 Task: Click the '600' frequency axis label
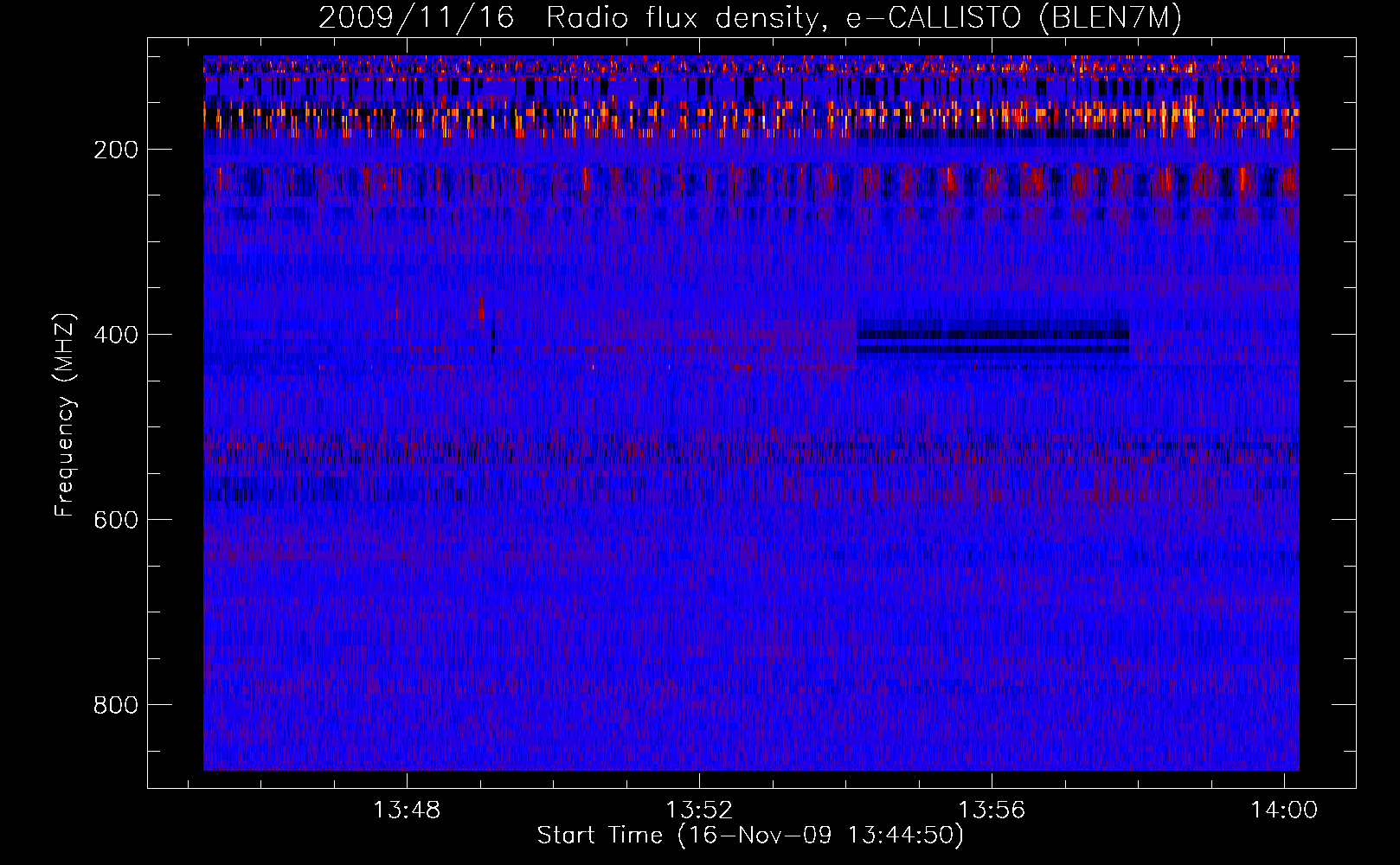tap(116, 520)
